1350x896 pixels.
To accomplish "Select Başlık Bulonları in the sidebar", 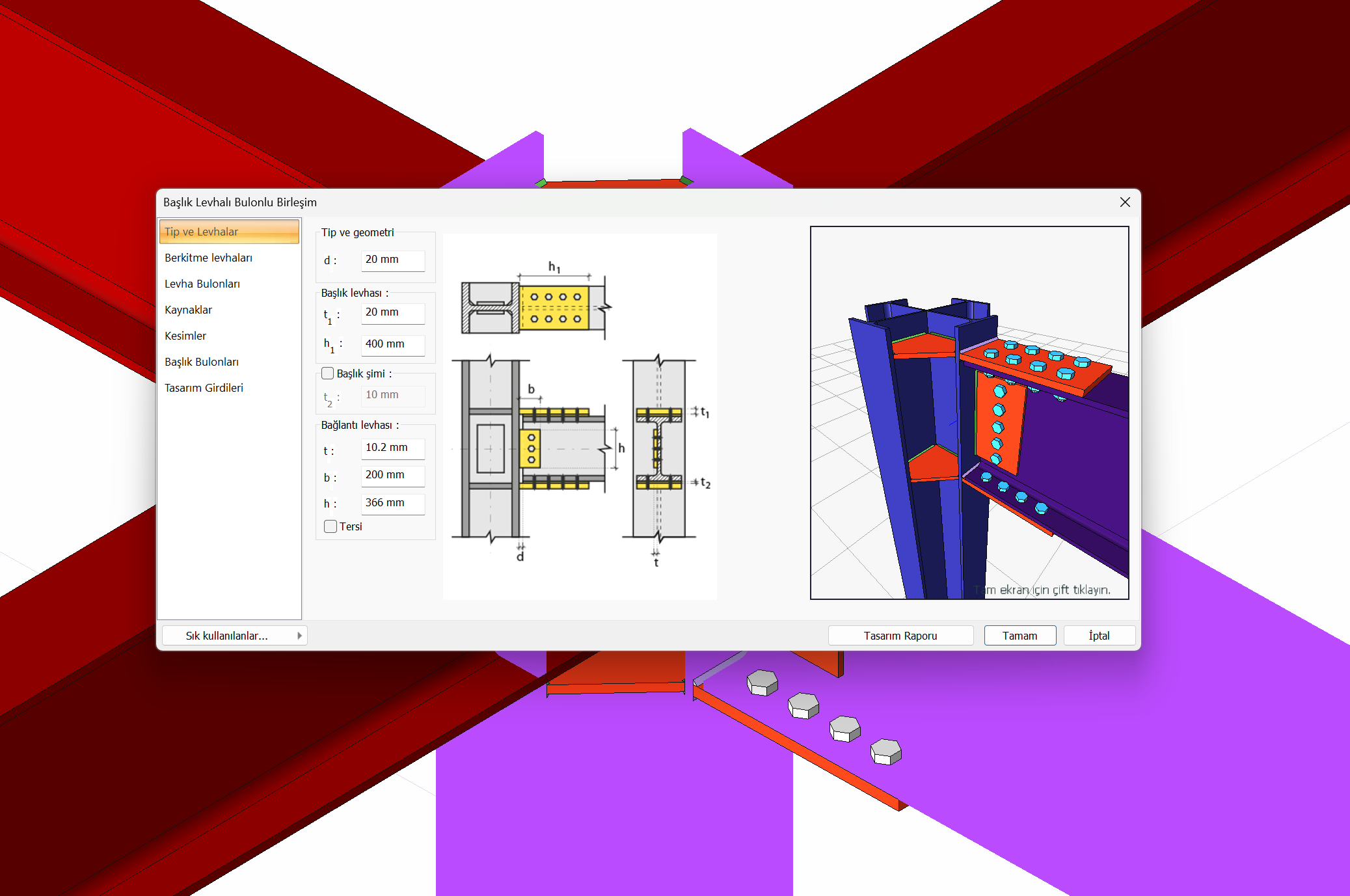I will 201,362.
